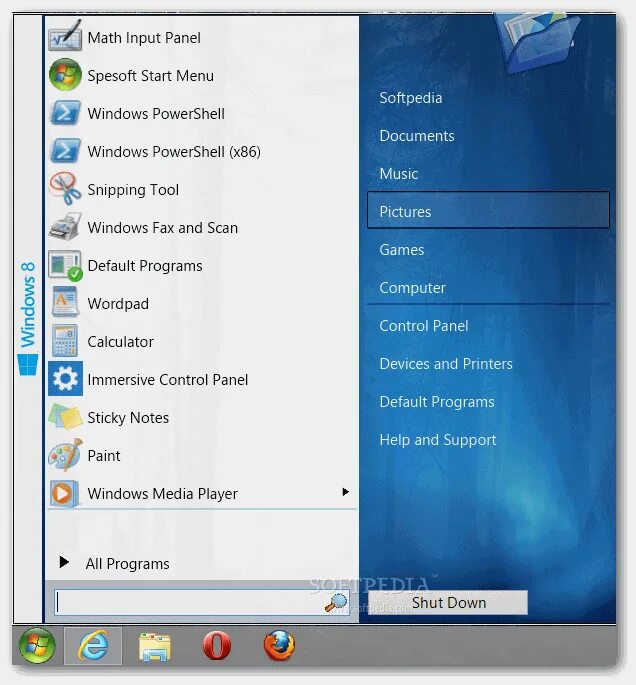This screenshot has height=685, width=636.
Task: Click the Sticky Notes label
Action: pos(128,418)
